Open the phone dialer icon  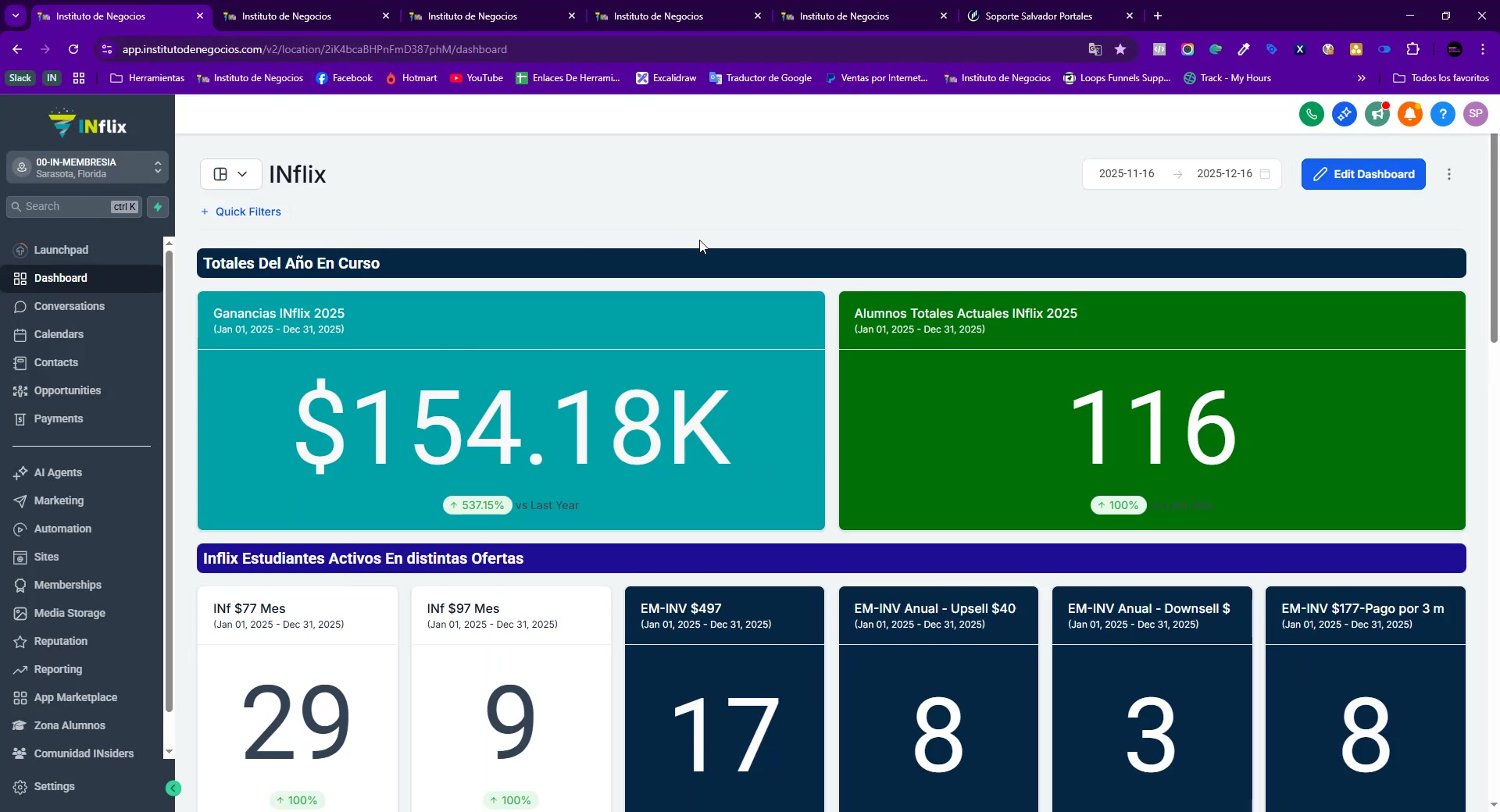pos(1312,114)
